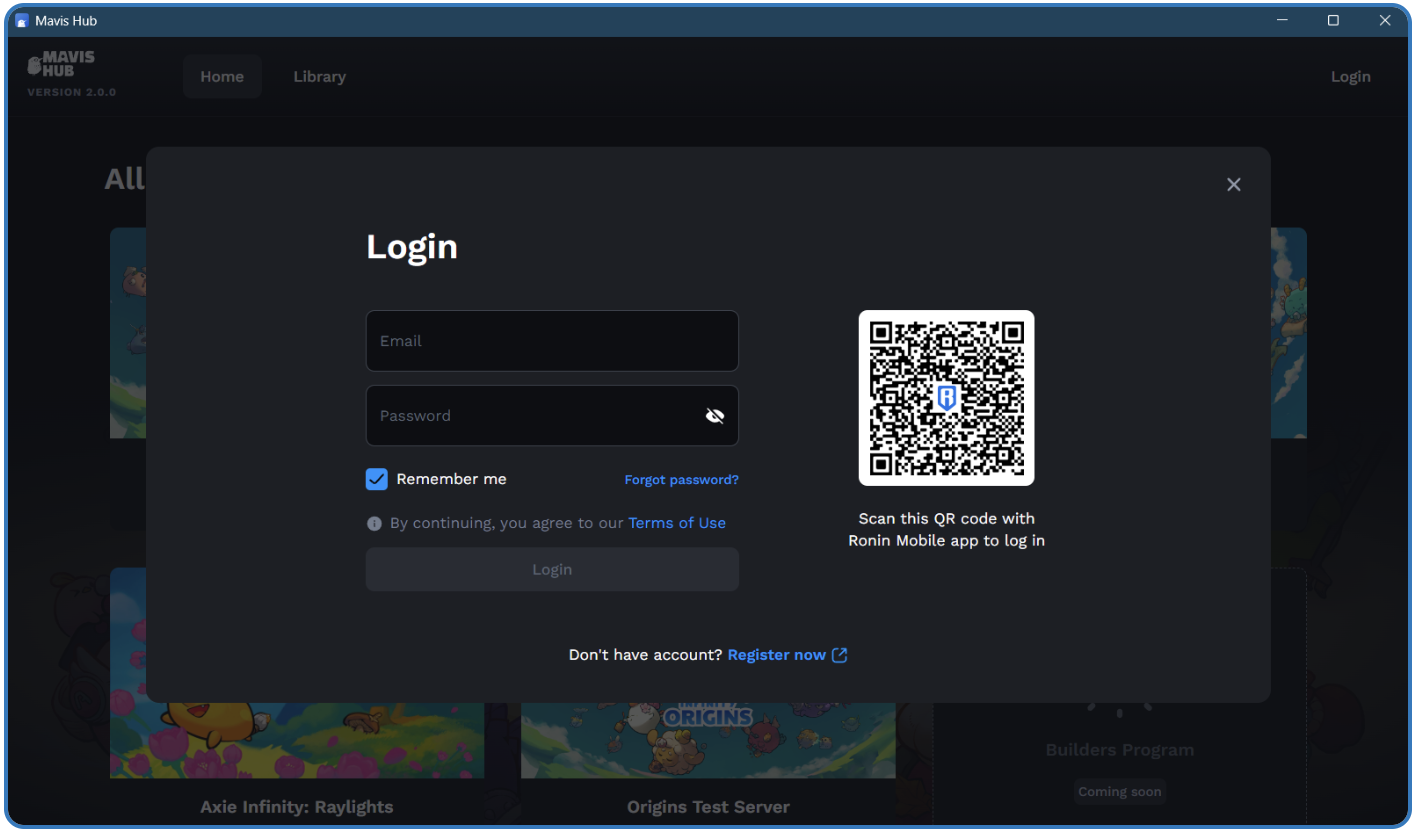Screen dimensions: 1418x836
Task: Uncheck the Remember me checkbox
Action: [376, 479]
